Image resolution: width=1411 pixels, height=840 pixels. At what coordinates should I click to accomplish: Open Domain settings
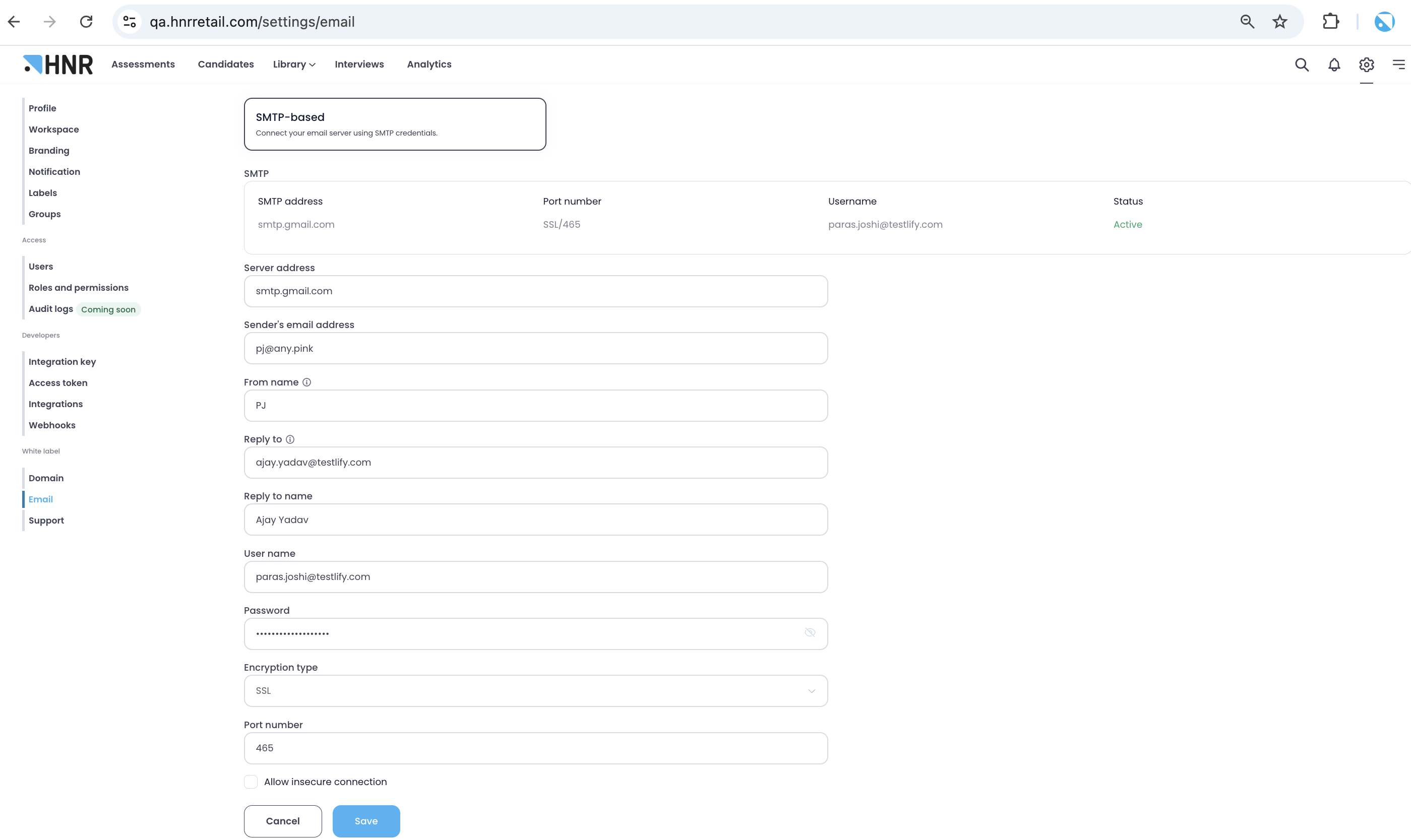46,478
